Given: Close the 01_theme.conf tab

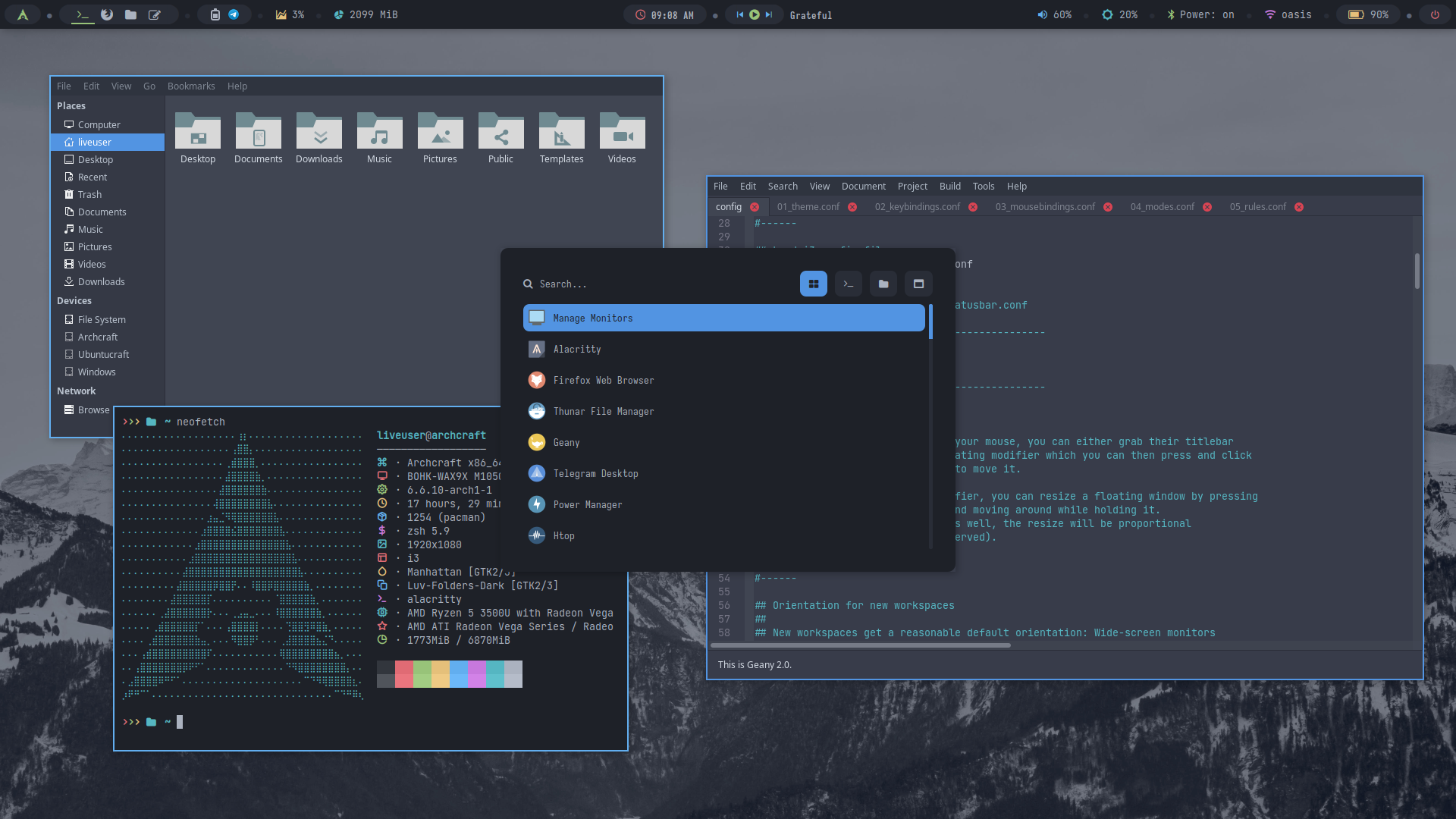Looking at the screenshot, I should (x=852, y=207).
